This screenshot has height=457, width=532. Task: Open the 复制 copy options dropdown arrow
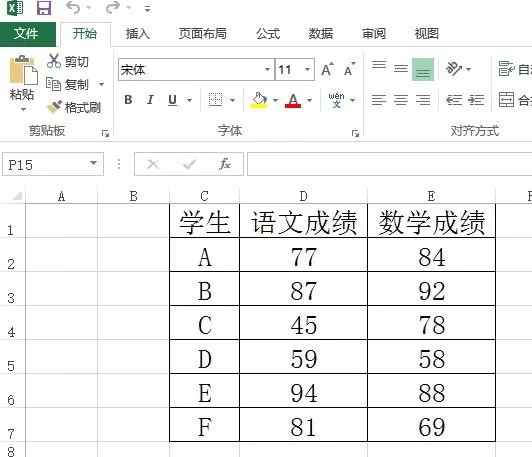(101, 84)
